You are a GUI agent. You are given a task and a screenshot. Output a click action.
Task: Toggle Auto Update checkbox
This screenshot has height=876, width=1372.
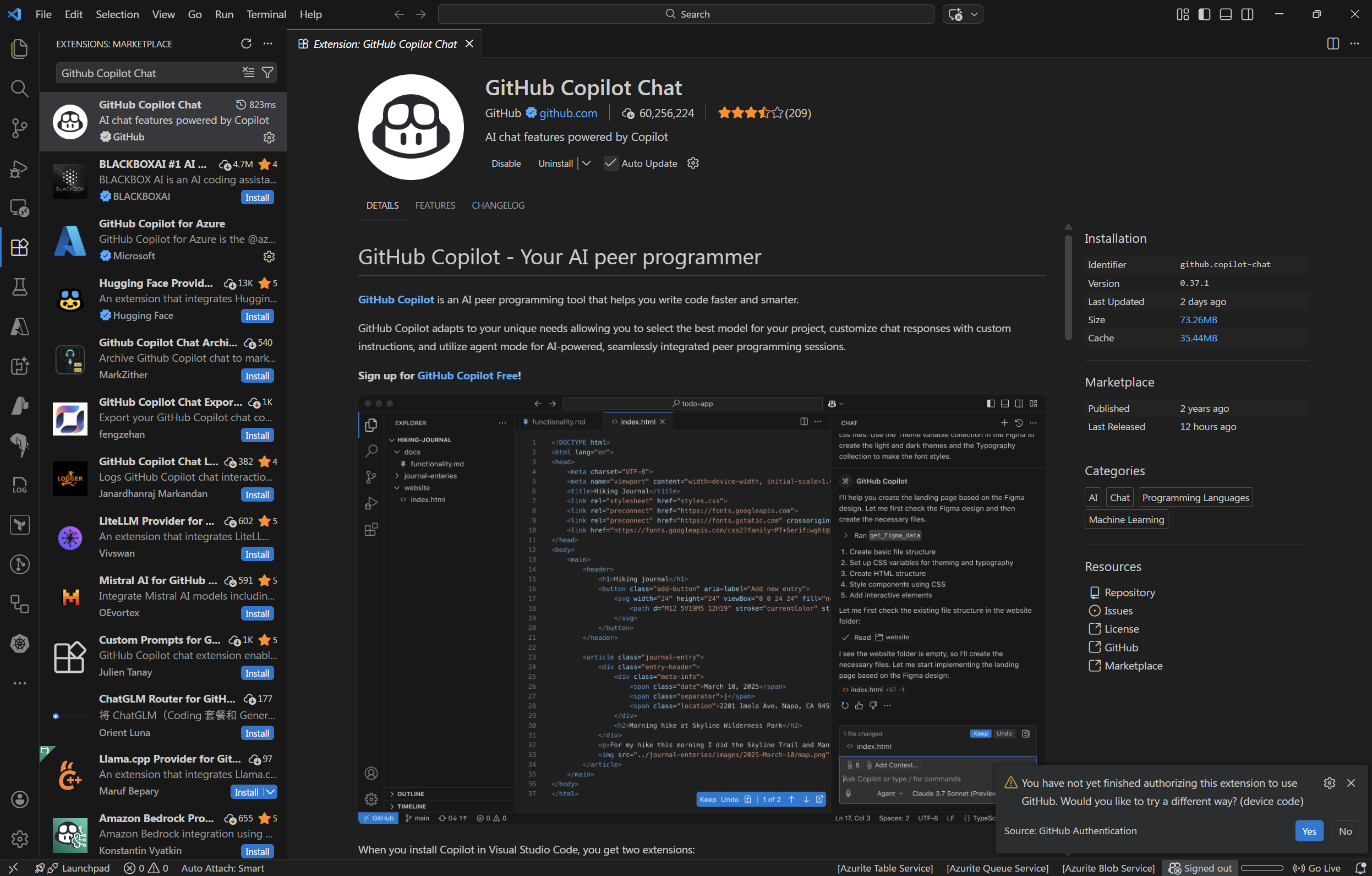coord(610,163)
